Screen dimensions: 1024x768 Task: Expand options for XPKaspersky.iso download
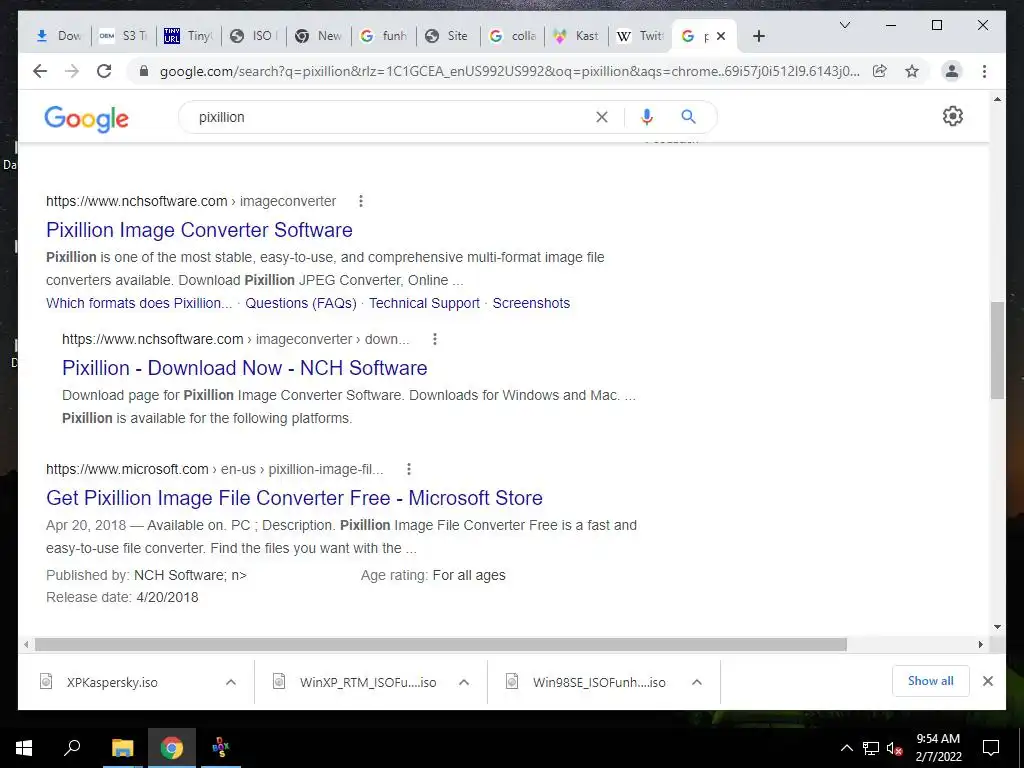click(231, 682)
